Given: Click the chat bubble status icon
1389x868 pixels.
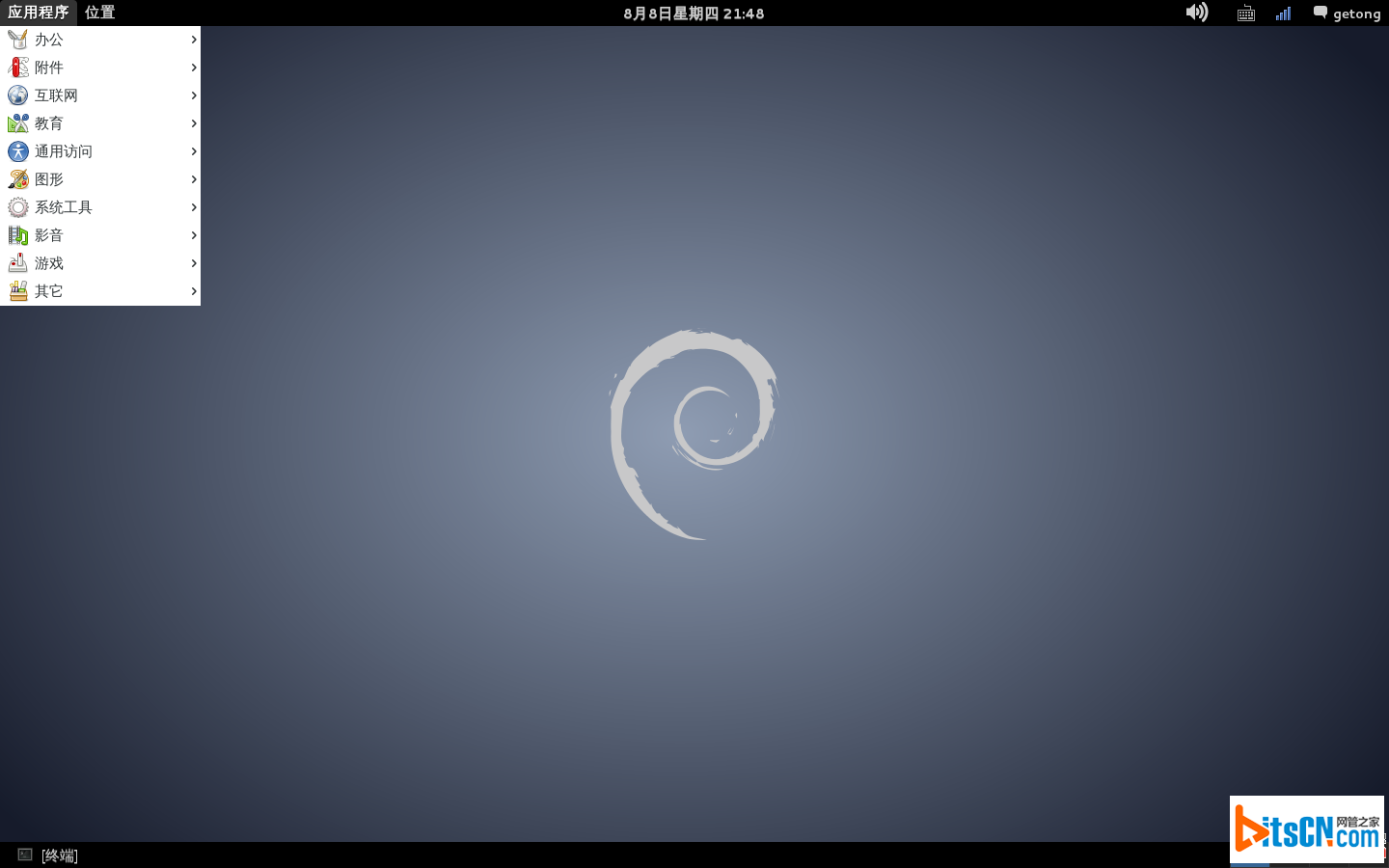Looking at the screenshot, I should (1321, 13).
